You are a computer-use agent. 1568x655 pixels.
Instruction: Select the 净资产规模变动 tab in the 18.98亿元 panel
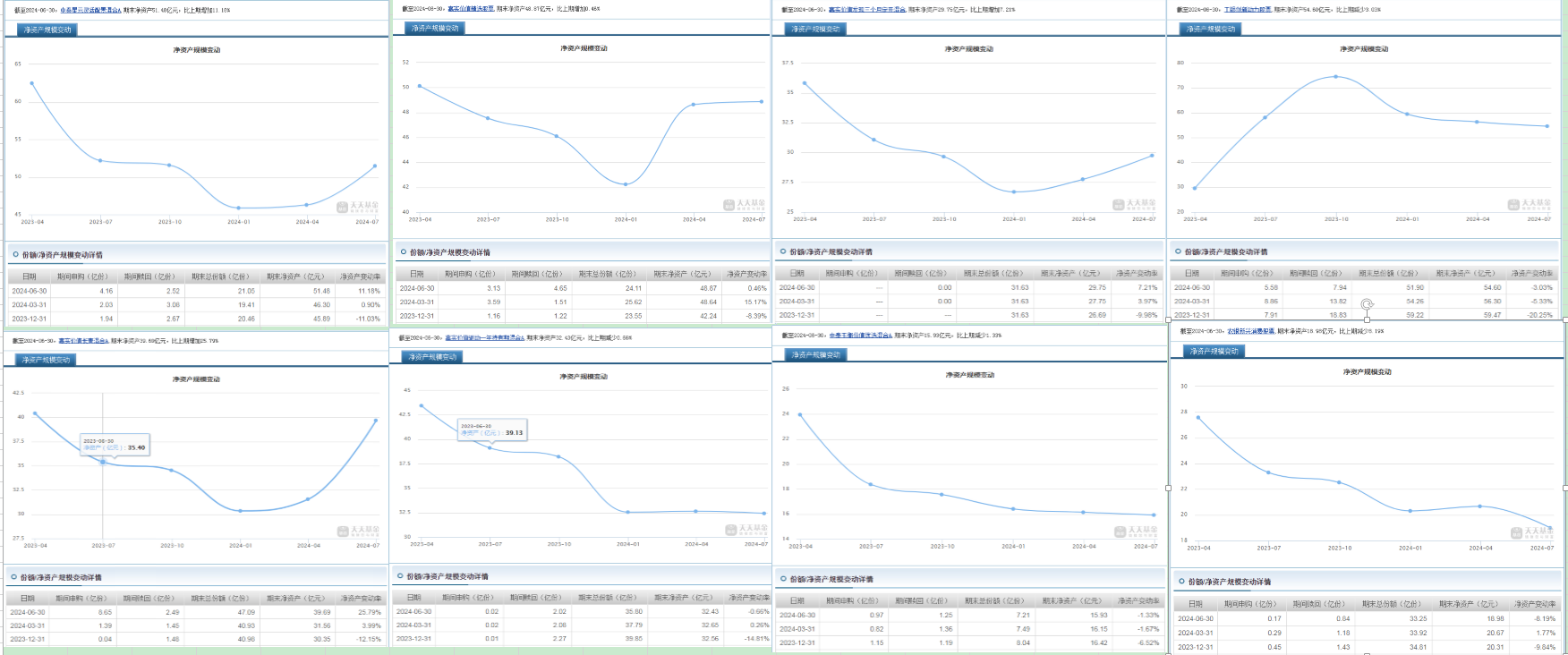click(x=1214, y=352)
